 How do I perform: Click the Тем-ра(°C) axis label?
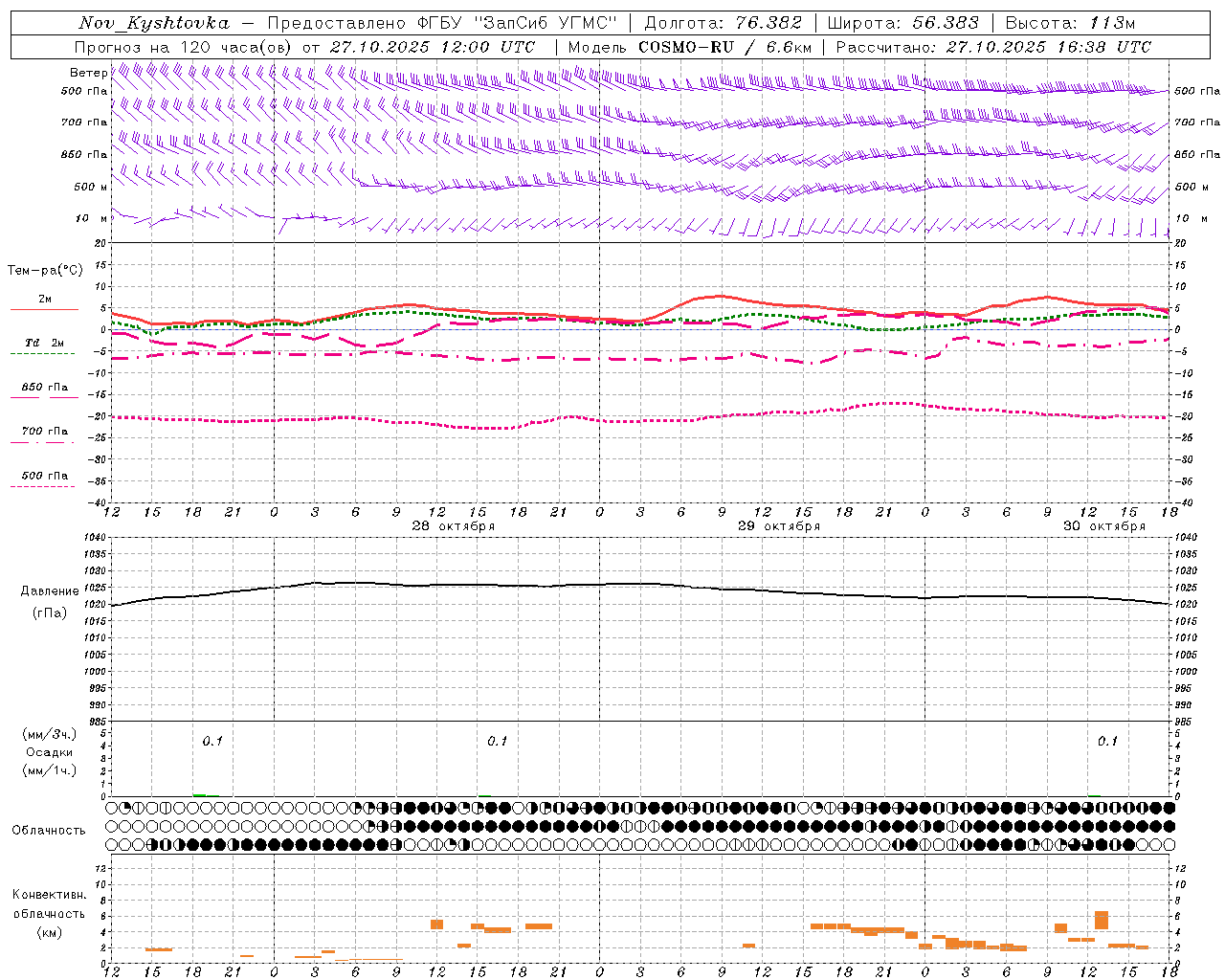coord(45,271)
